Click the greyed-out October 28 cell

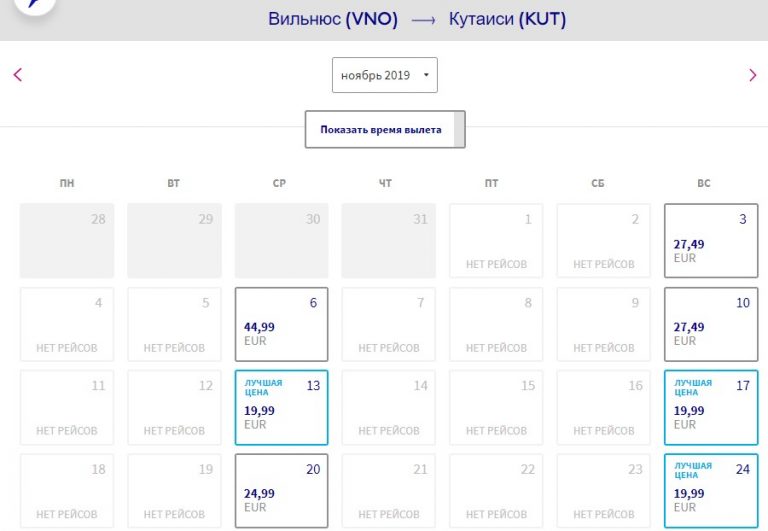[x=67, y=241]
